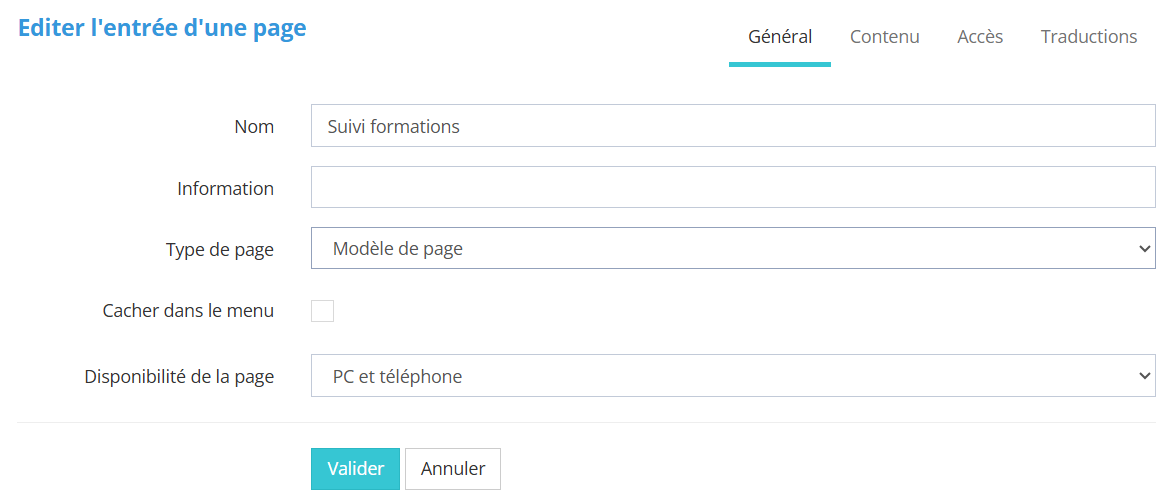Open the Type de page dropdown
The width and height of the screenshot is (1162, 491).
pos(732,248)
